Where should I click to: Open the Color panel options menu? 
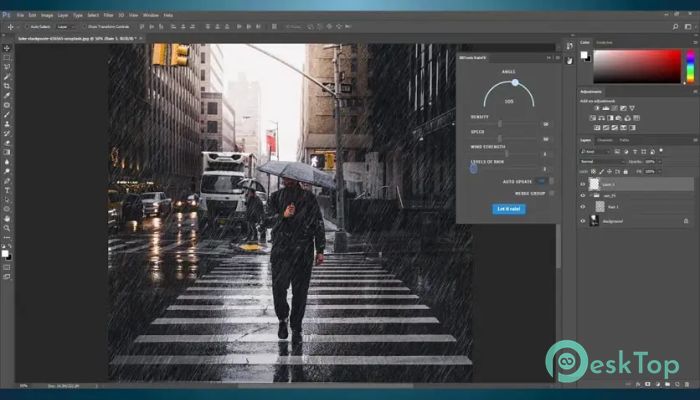(x=695, y=42)
